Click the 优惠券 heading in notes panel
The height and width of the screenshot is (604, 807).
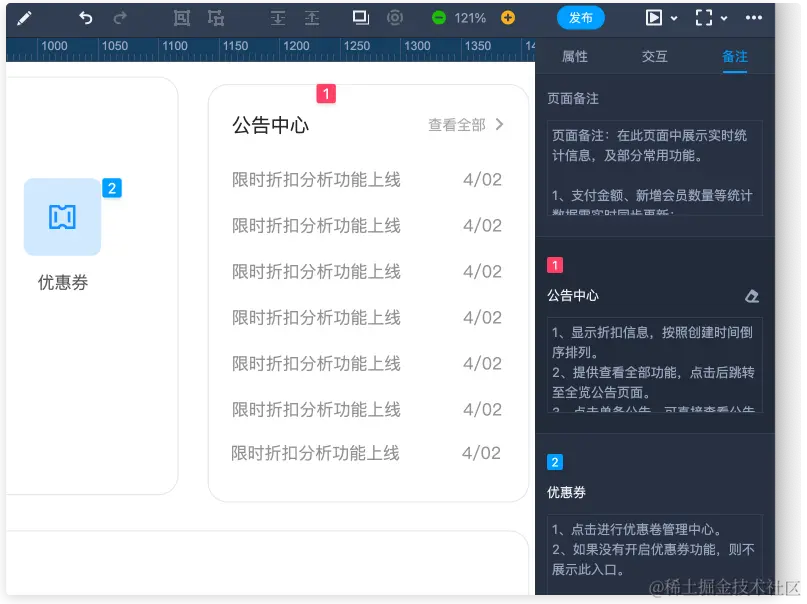[x=566, y=492]
